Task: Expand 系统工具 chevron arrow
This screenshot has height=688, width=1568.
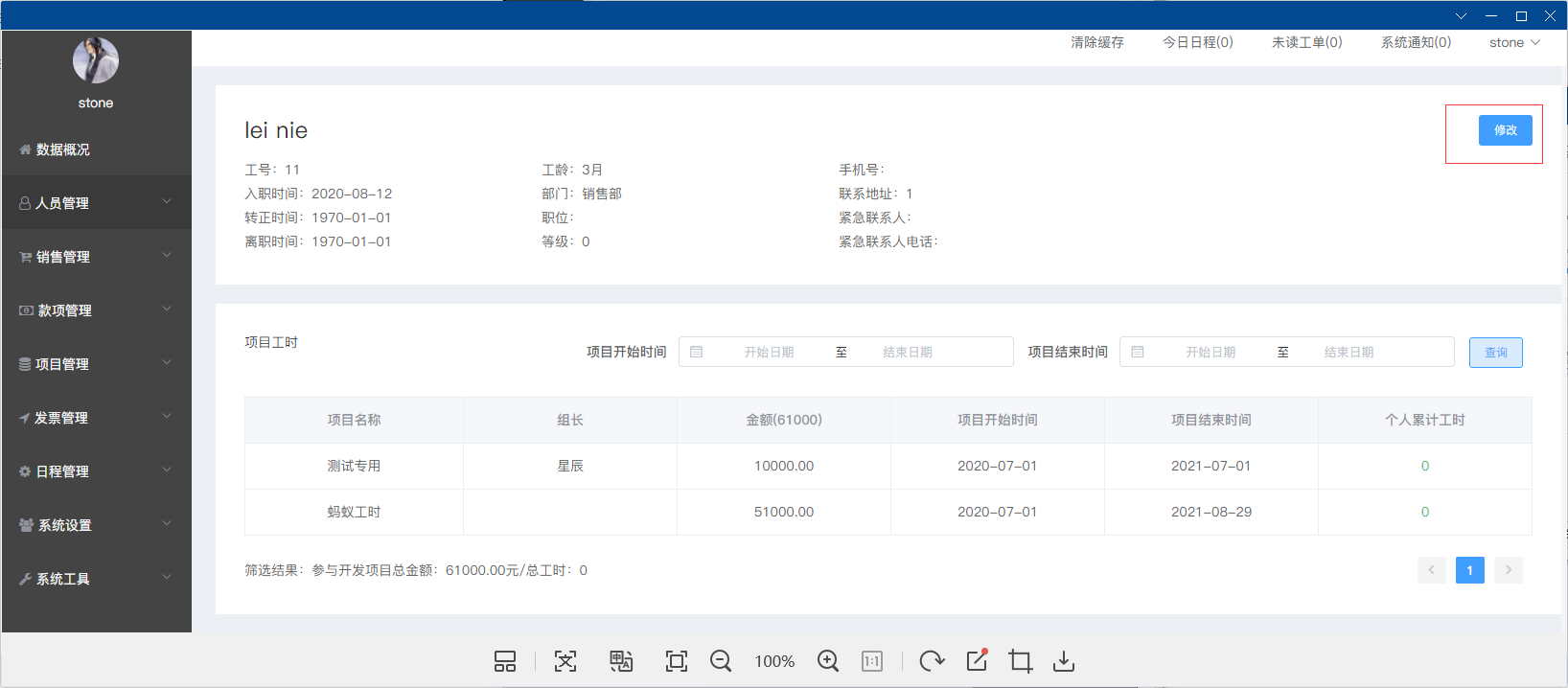Action: click(x=167, y=577)
